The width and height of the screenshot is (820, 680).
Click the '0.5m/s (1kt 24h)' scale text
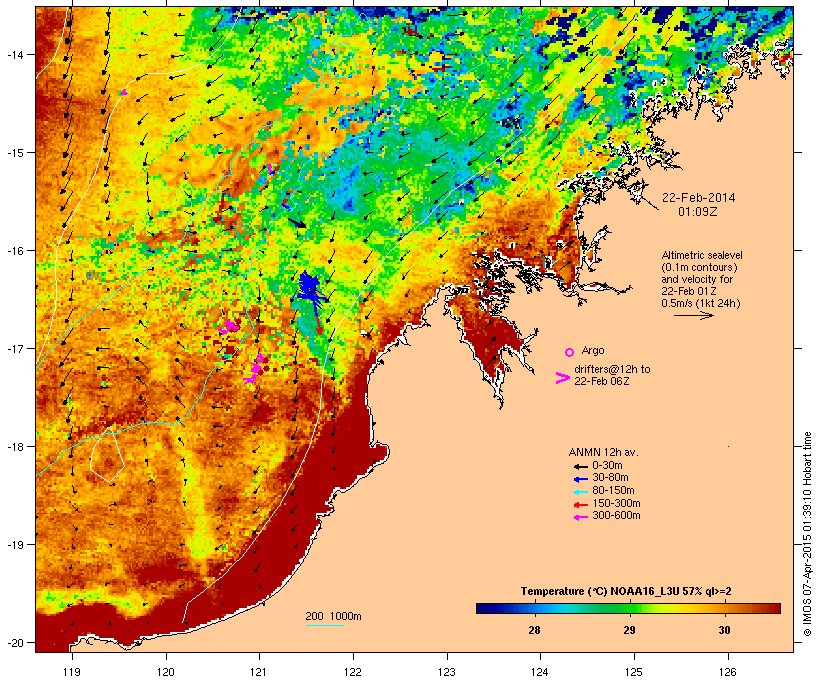[x=701, y=303]
